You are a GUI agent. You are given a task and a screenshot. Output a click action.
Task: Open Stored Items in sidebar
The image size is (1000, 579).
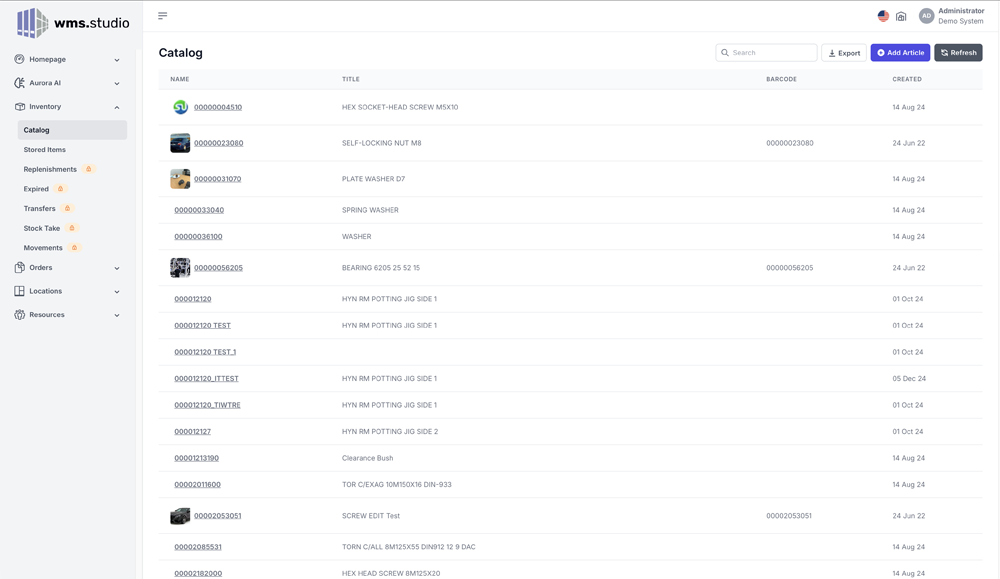pyautogui.click(x=45, y=150)
